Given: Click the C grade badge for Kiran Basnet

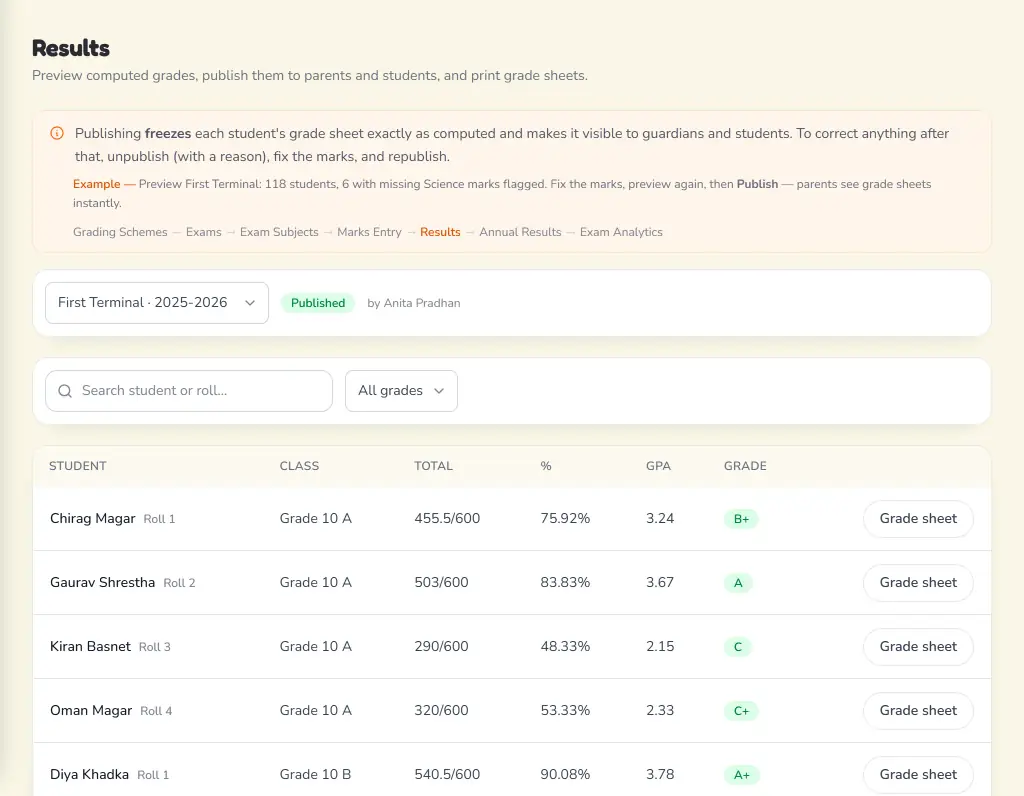Looking at the screenshot, I should pos(738,647).
